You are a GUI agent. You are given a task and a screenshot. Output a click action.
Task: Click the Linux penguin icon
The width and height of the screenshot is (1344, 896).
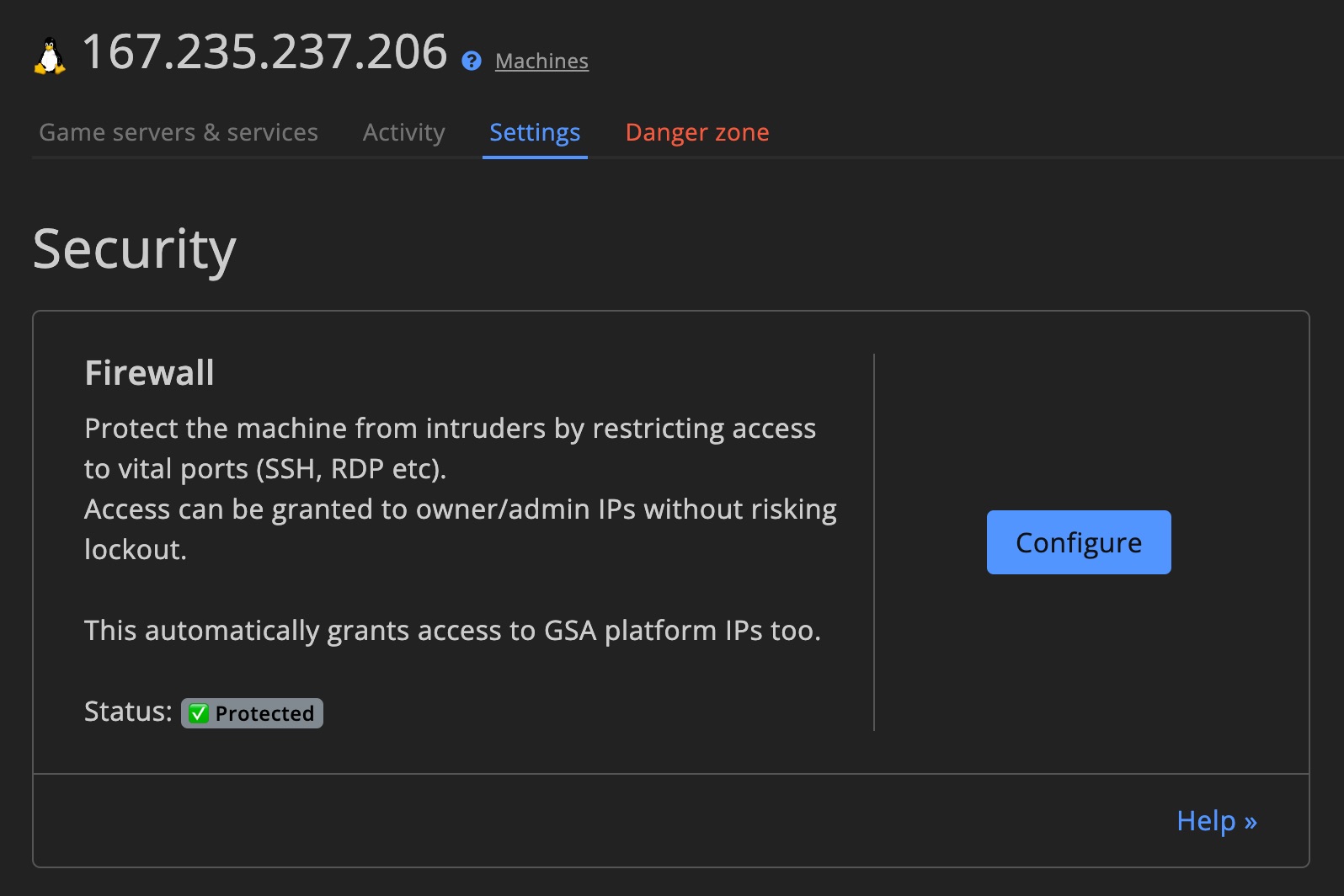(x=50, y=56)
